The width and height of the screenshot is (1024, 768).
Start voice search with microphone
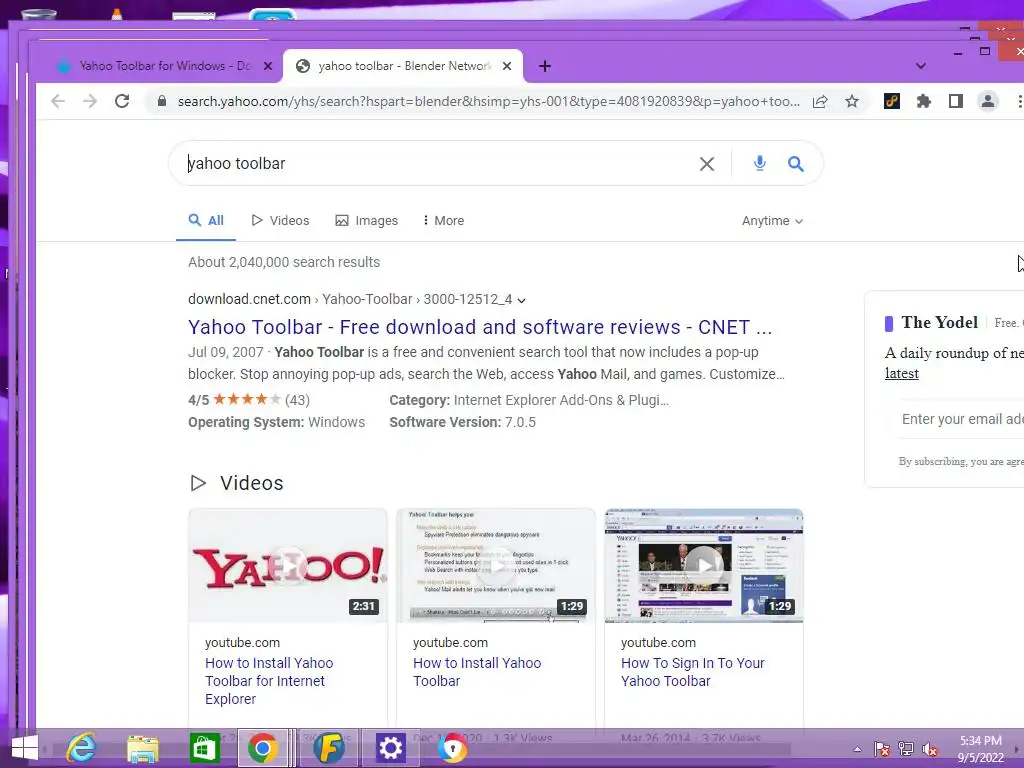(x=760, y=163)
